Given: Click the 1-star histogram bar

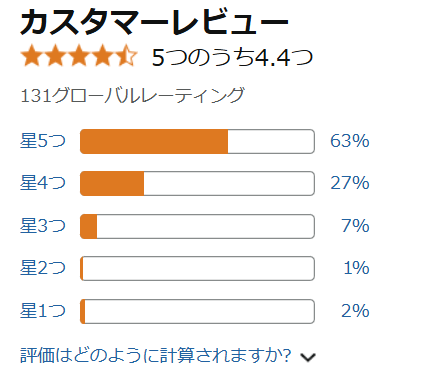Looking at the screenshot, I should (x=197, y=311).
